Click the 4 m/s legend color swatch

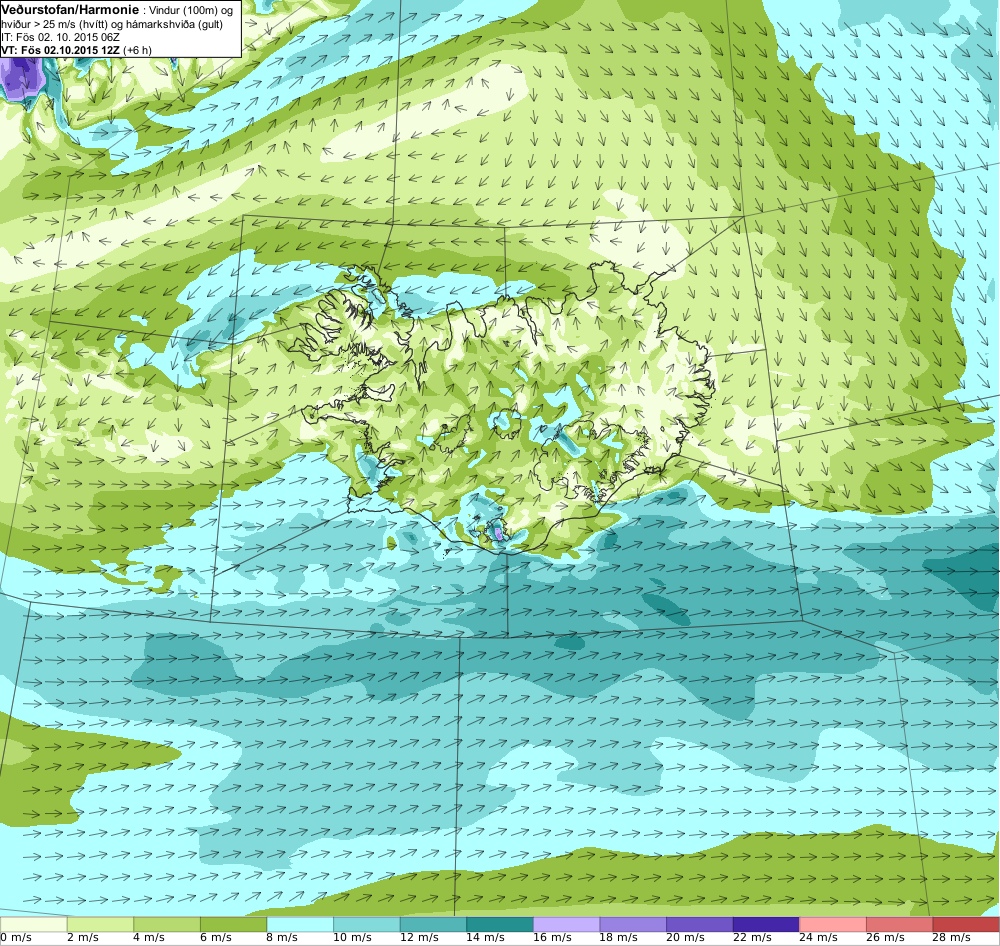click(x=166, y=924)
